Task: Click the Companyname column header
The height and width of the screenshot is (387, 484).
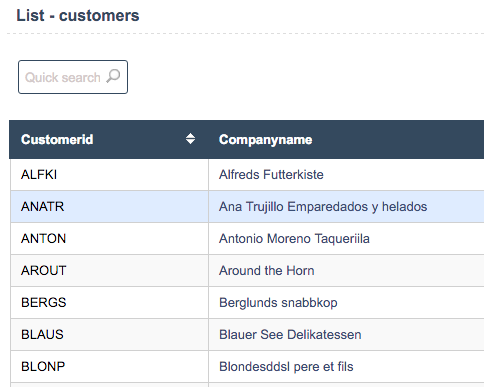Action: (265, 139)
